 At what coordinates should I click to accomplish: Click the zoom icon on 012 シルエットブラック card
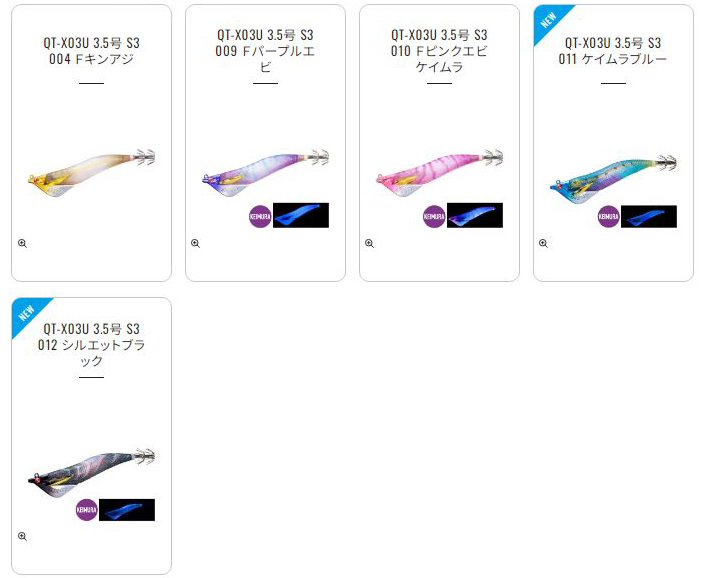[22, 537]
